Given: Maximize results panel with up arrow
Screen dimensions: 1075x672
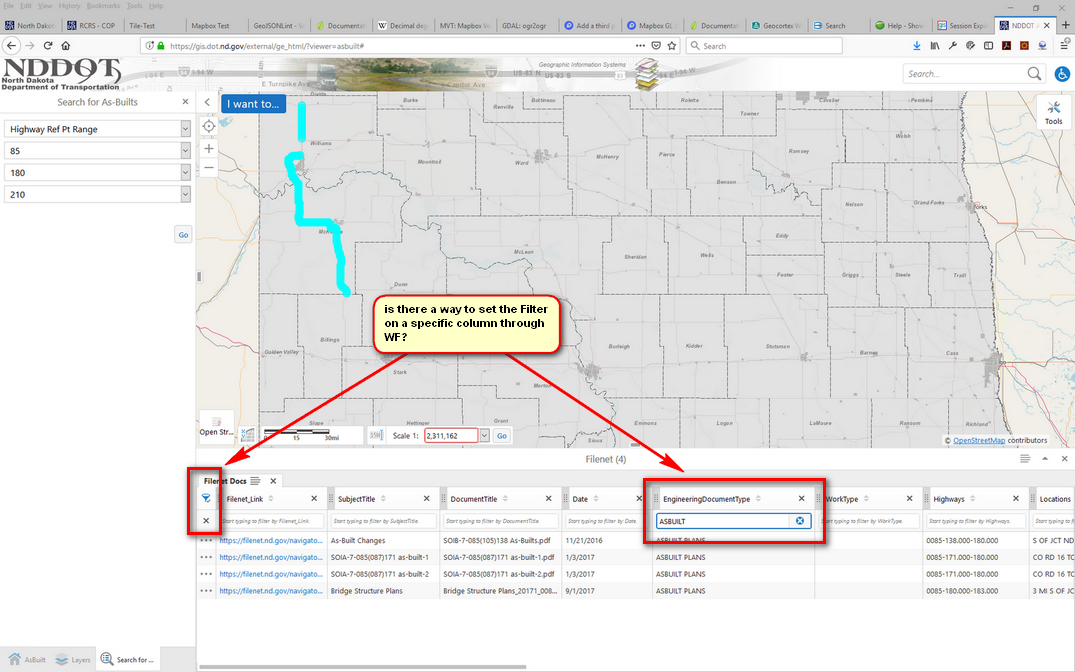Looking at the screenshot, I should coord(1045,459).
